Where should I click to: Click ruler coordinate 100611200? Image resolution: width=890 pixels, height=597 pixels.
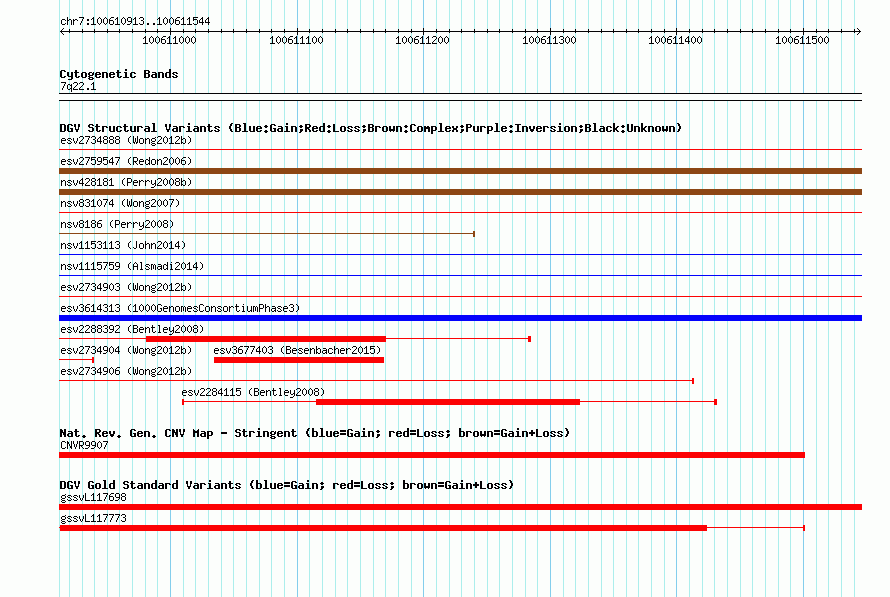tap(422, 40)
